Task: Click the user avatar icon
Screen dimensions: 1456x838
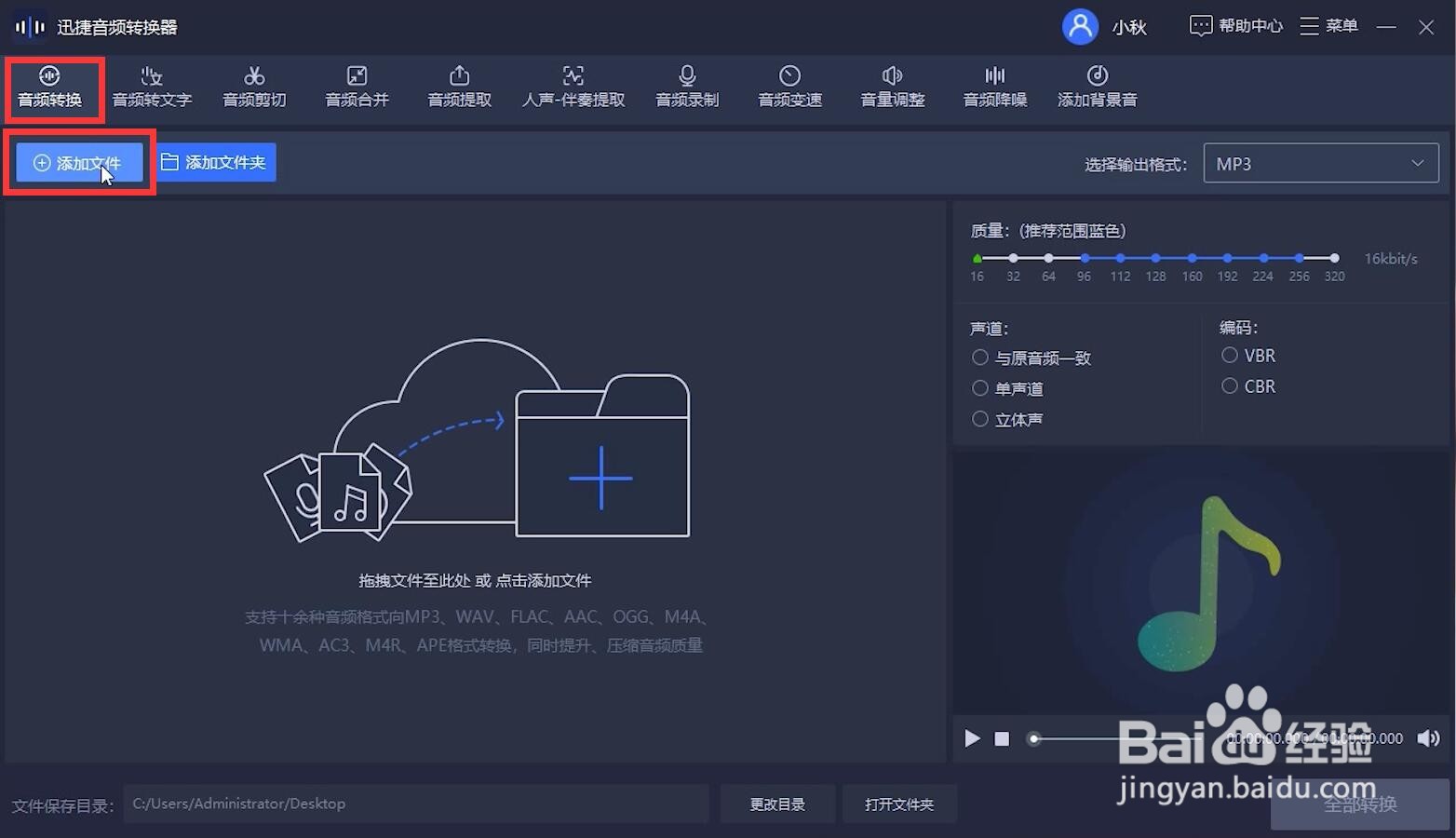Action: [1080, 26]
